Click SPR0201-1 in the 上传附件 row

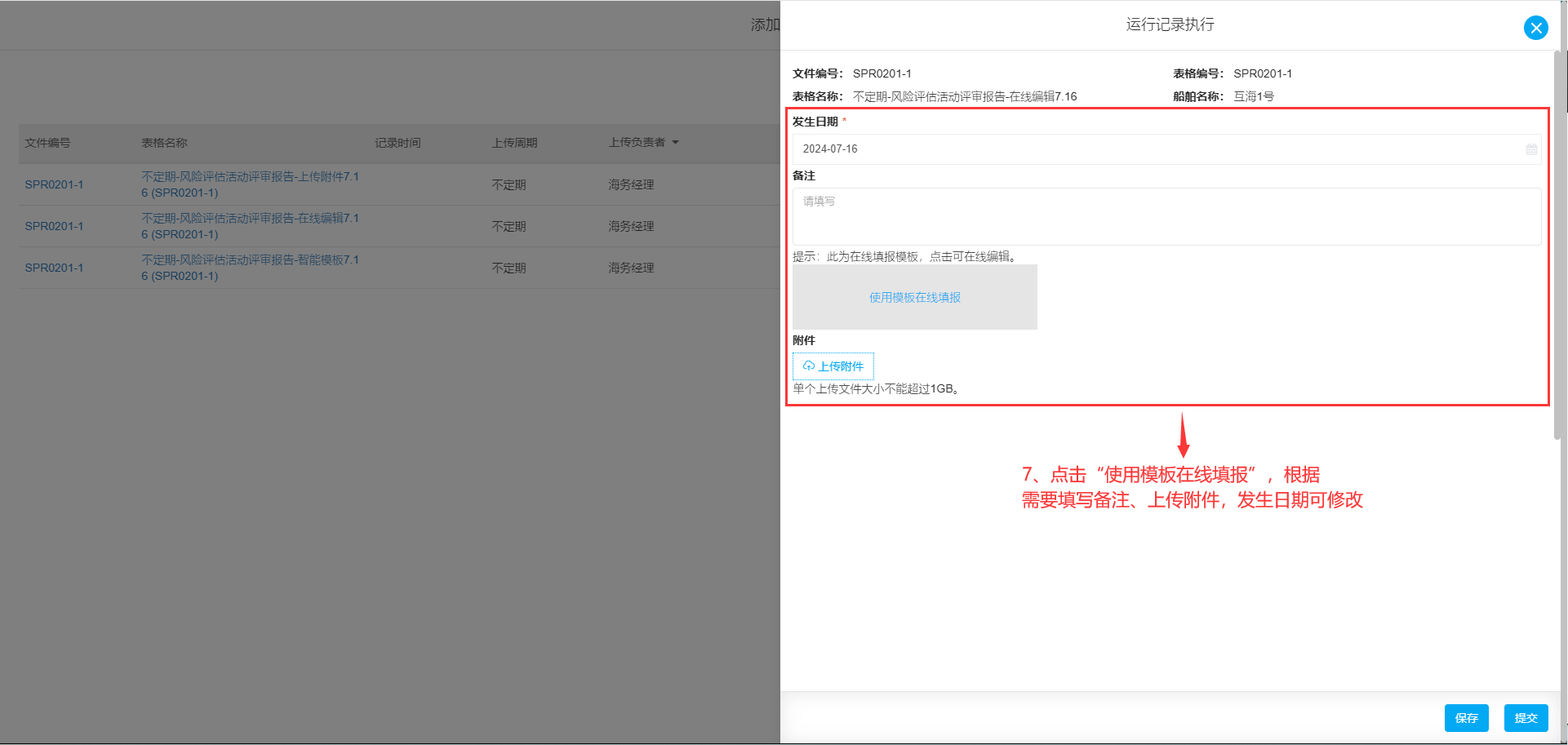54,184
